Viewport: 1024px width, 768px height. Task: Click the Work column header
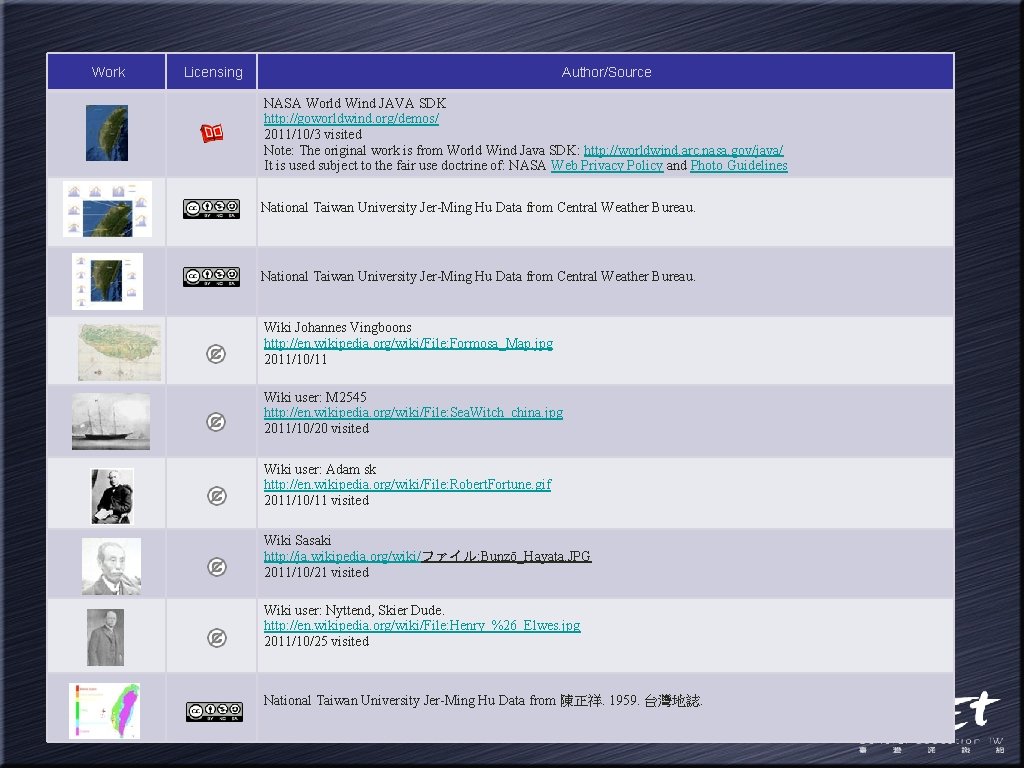click(106, 72)
